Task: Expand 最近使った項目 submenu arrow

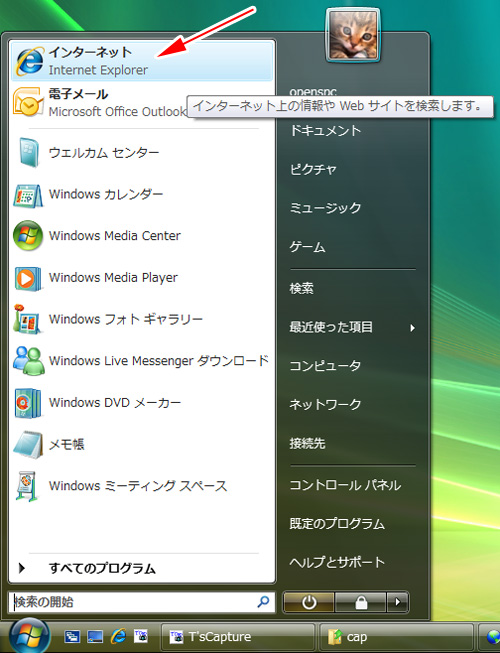Action: [412, 328]
